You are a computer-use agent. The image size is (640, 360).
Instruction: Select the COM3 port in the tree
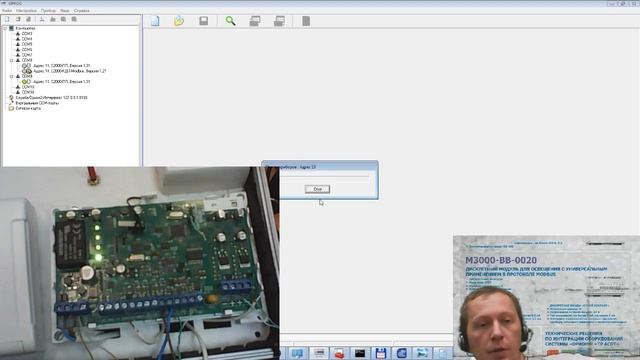tap(27, 33)
